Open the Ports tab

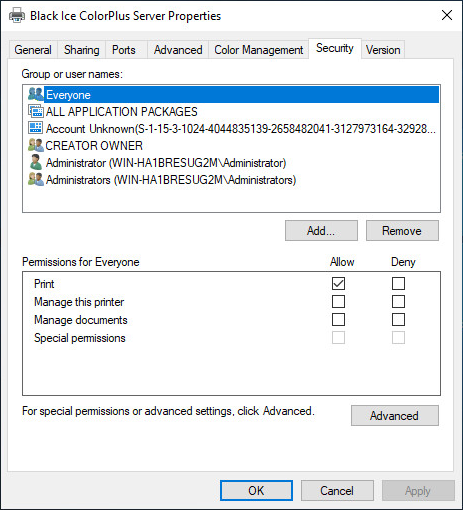point(124,50)
